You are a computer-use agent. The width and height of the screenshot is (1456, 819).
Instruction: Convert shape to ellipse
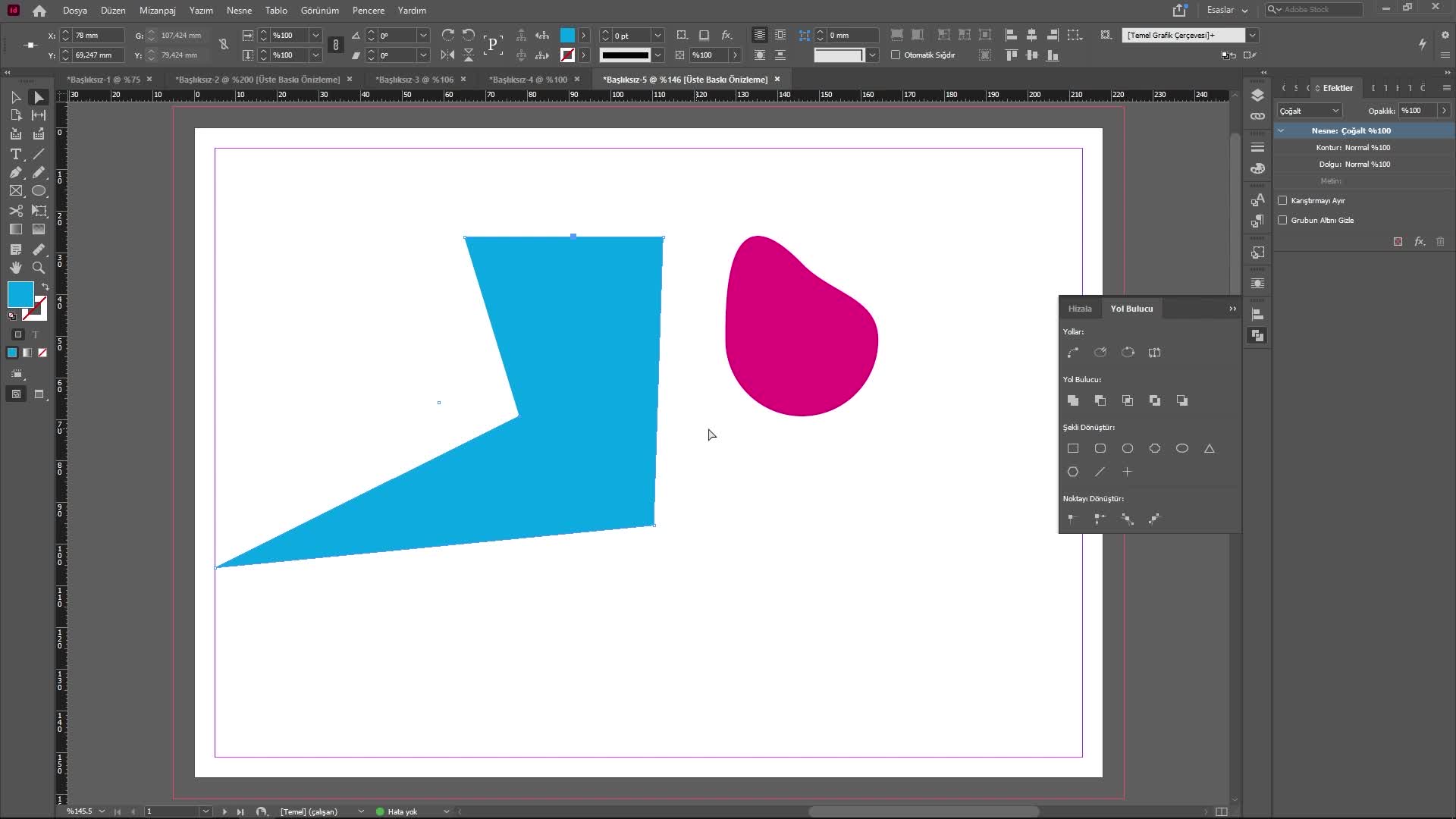1182,449
